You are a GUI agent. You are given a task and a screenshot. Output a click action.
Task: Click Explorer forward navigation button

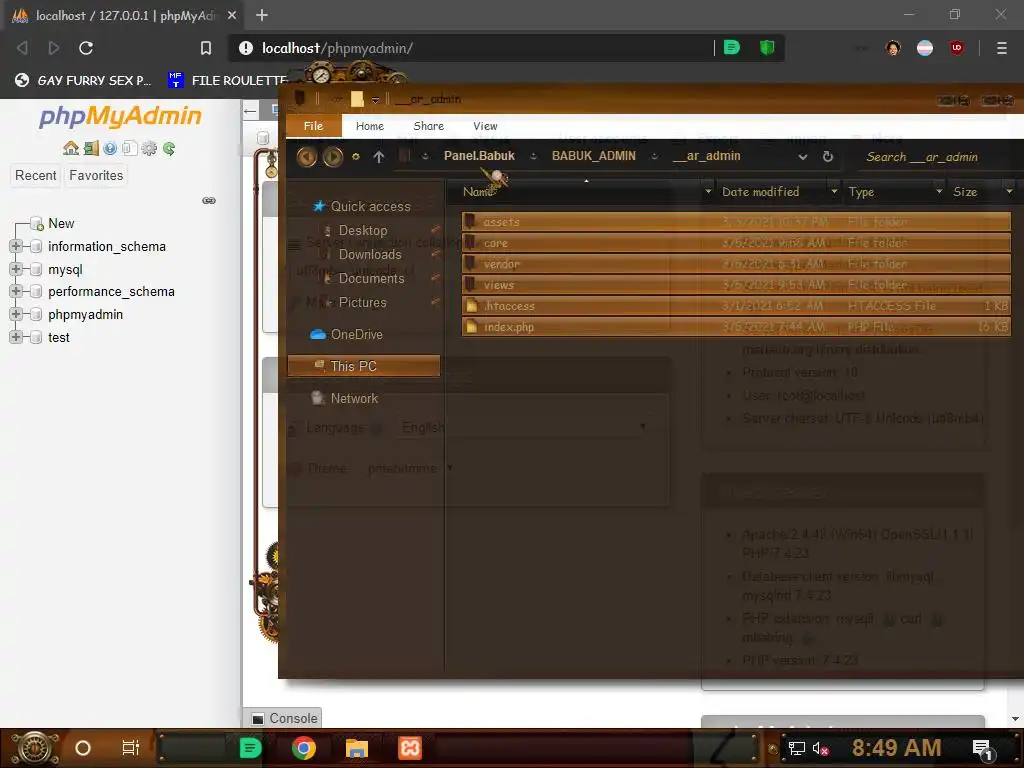(332, 157)
